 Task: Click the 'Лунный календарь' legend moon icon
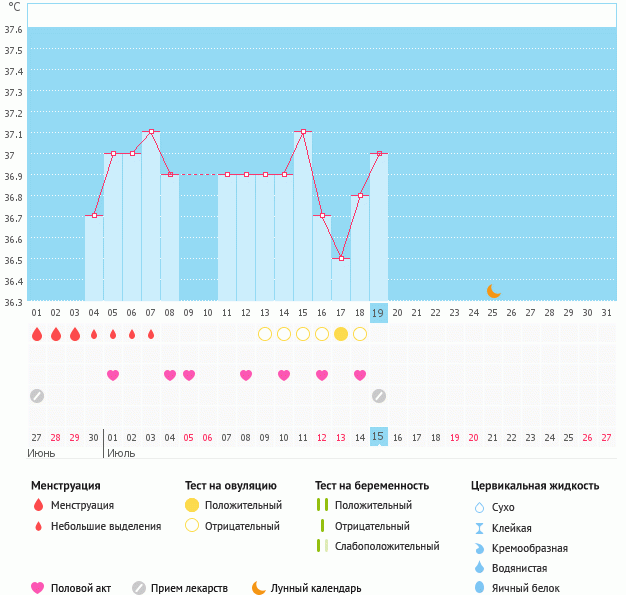(x=259, y=588)
